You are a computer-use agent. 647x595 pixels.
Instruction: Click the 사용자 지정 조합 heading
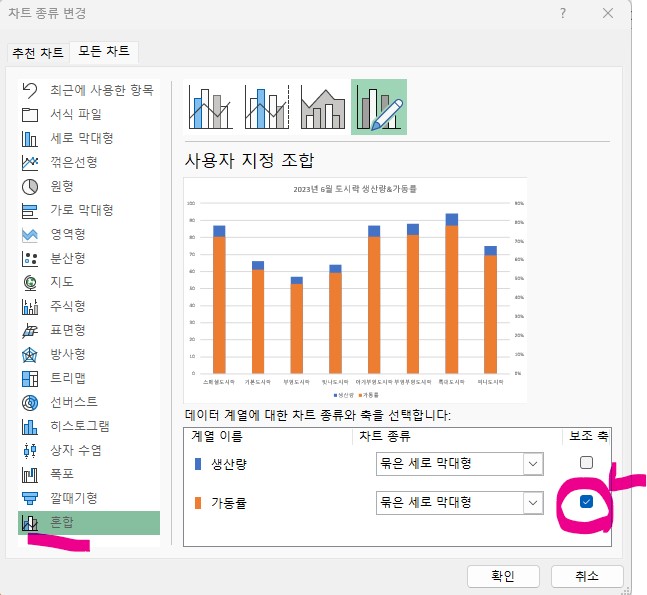pyautogui.click(x=250, y=161)
